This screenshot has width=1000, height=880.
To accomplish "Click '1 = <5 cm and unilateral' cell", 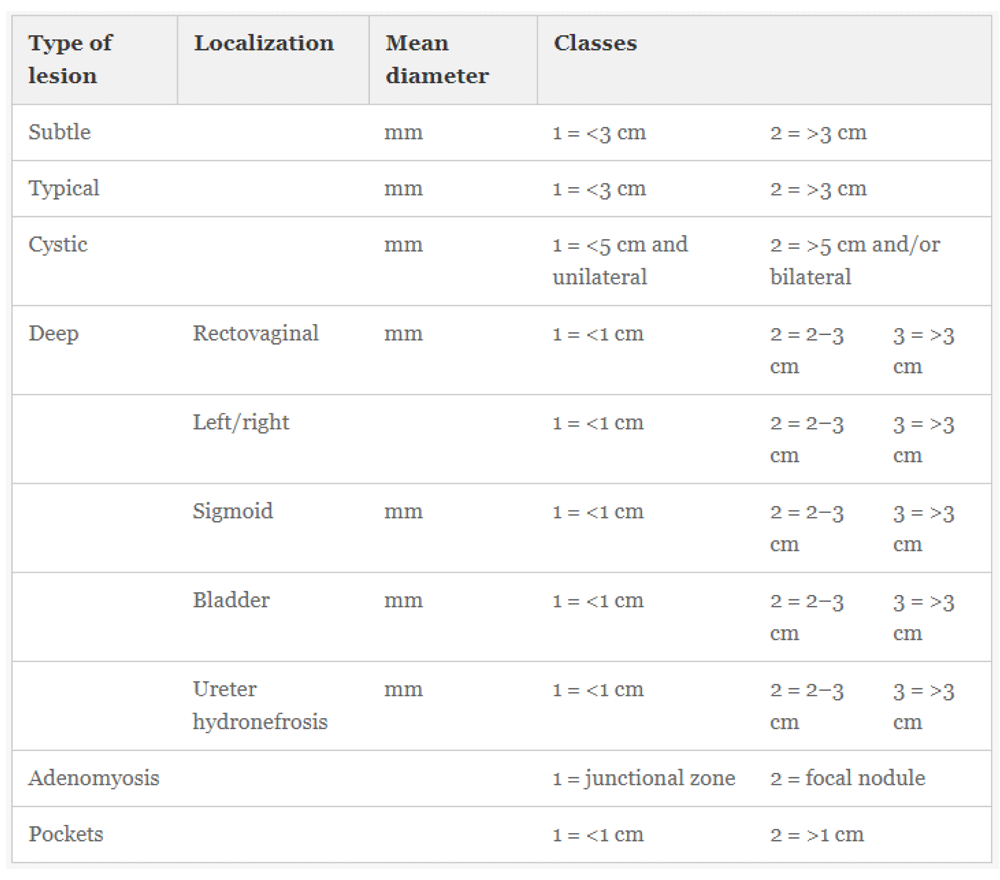I will 621,261.
